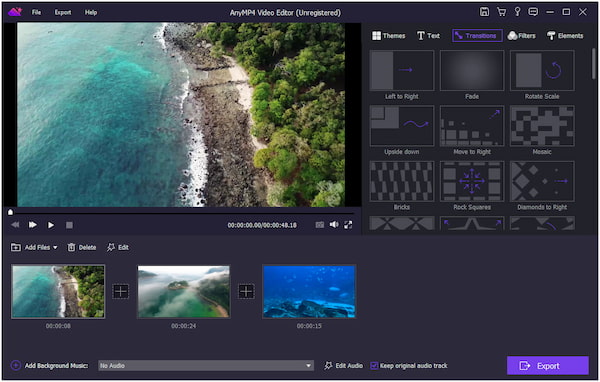
Task: Click the Edit clip button
Action: pos(118,247)
